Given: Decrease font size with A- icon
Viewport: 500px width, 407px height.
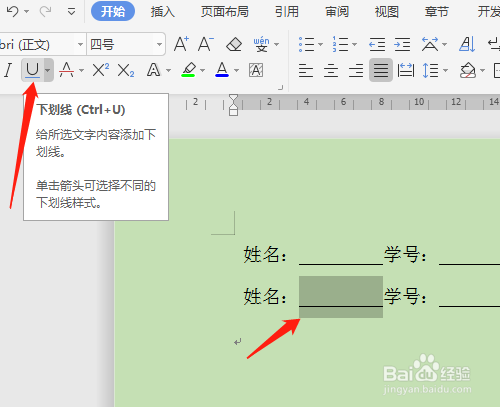Looking at the screenshot, I should pos(206,44).
